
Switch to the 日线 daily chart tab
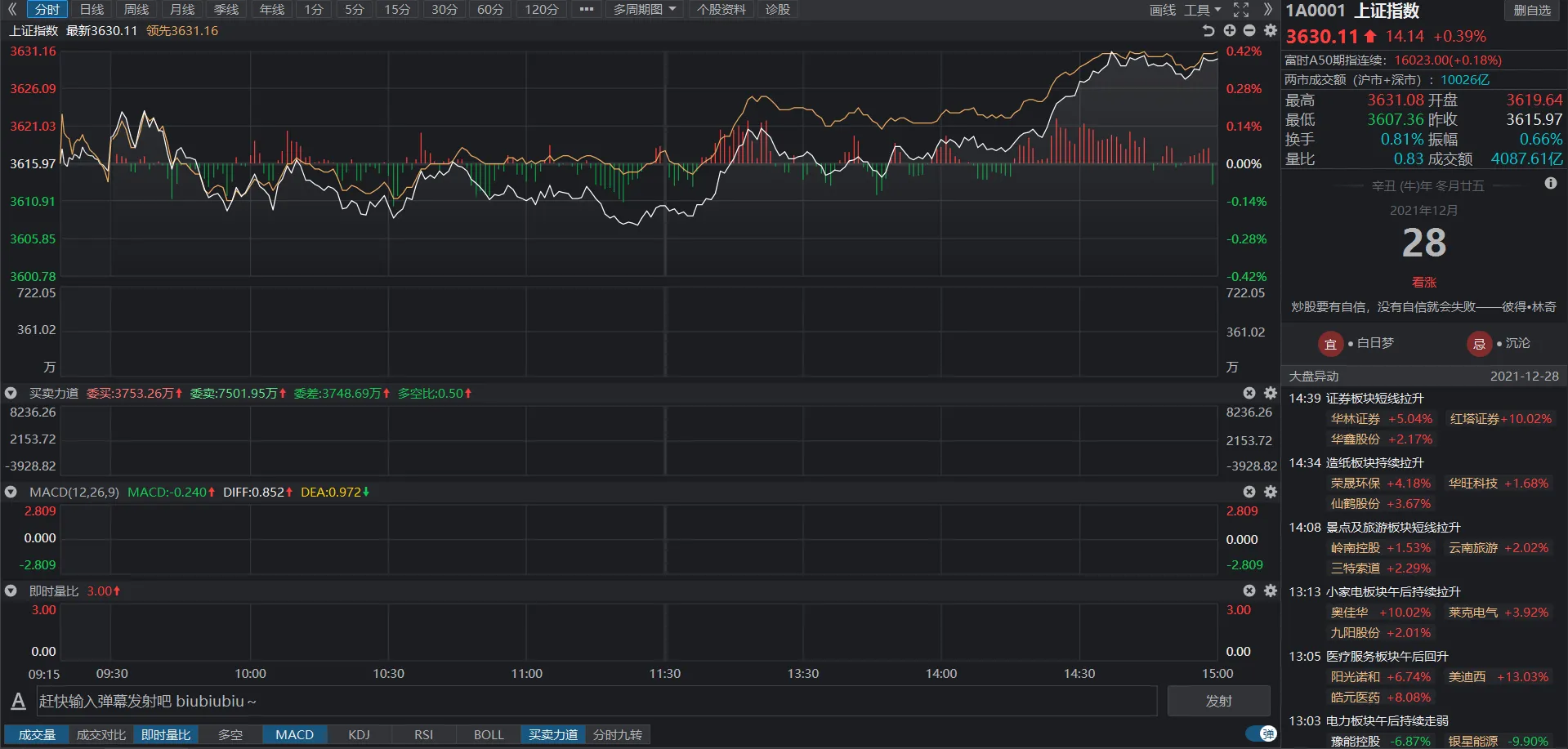pos(92,10)
